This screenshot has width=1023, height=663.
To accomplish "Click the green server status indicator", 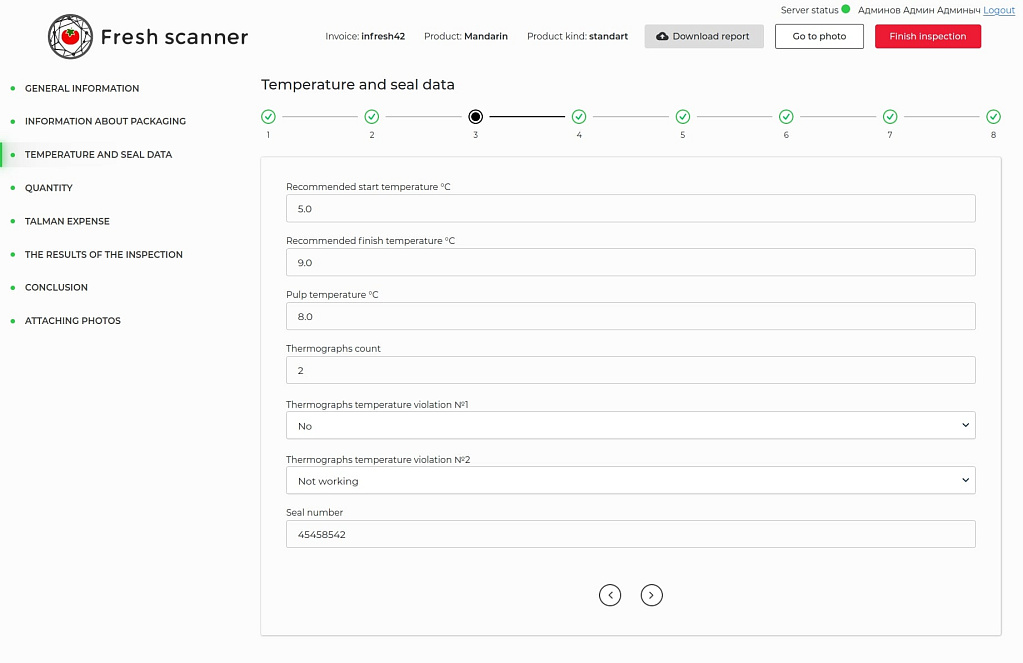I will tap(846, 10).
